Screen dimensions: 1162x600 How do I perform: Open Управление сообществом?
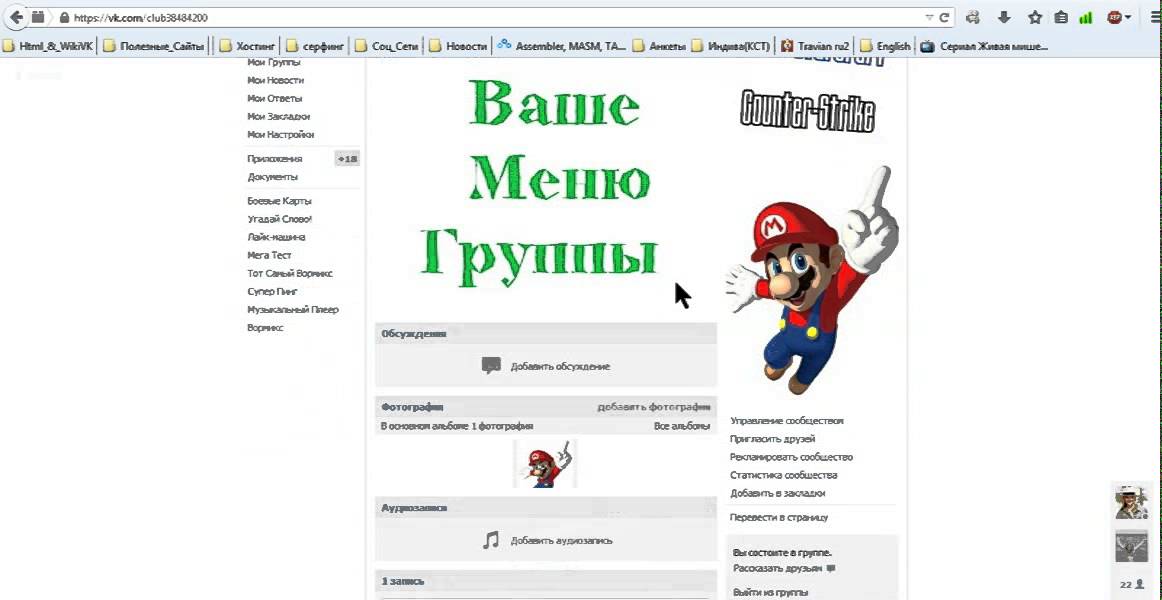point(786,421)
